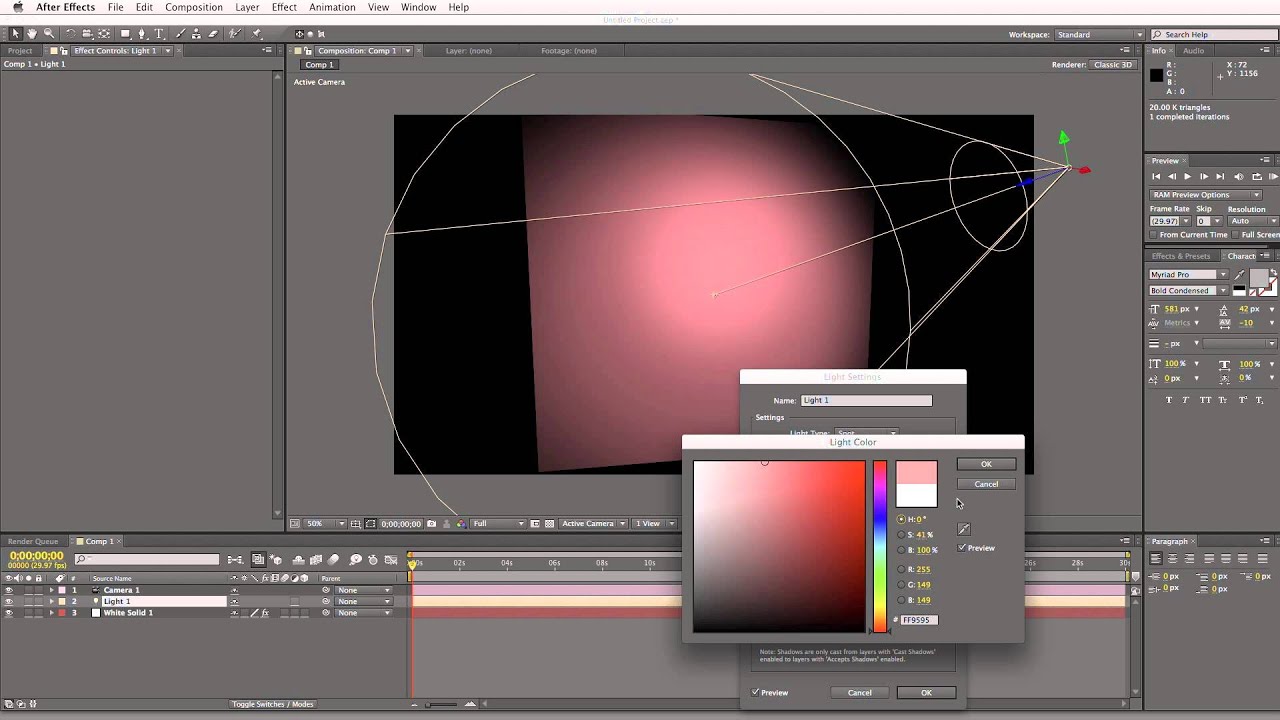Image resolution: width=1280 pixels, height=720 pixels.
Task: Click Cancel in Light Color dialog
Action: click(x=986, y=484)
